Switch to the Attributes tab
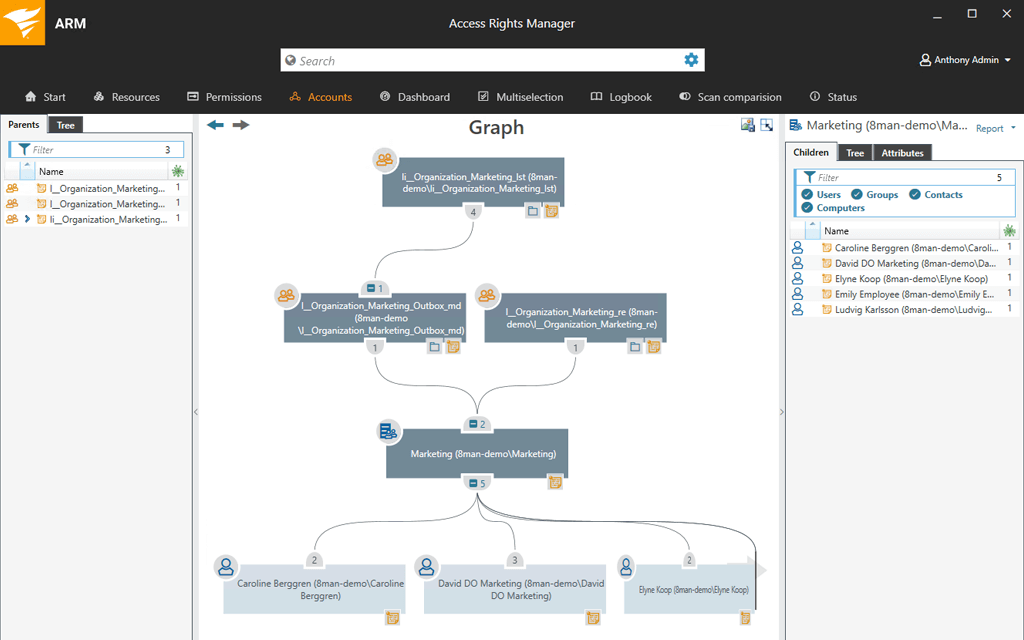Screen dimensions: 1024x640 click(x=902, y=152)
